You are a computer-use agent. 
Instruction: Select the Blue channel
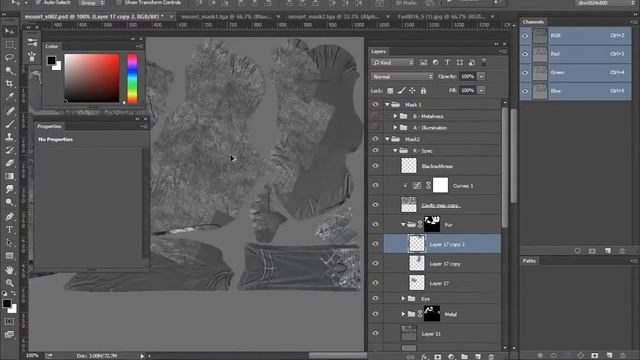[x=576, y=91]
